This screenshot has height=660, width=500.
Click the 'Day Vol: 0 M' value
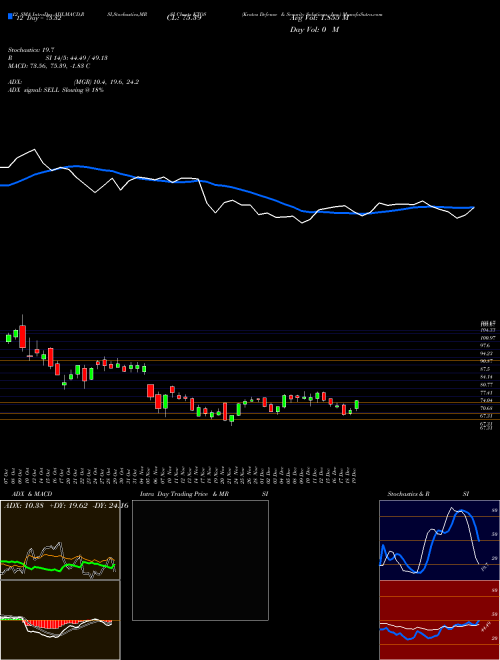coord(314,30)
